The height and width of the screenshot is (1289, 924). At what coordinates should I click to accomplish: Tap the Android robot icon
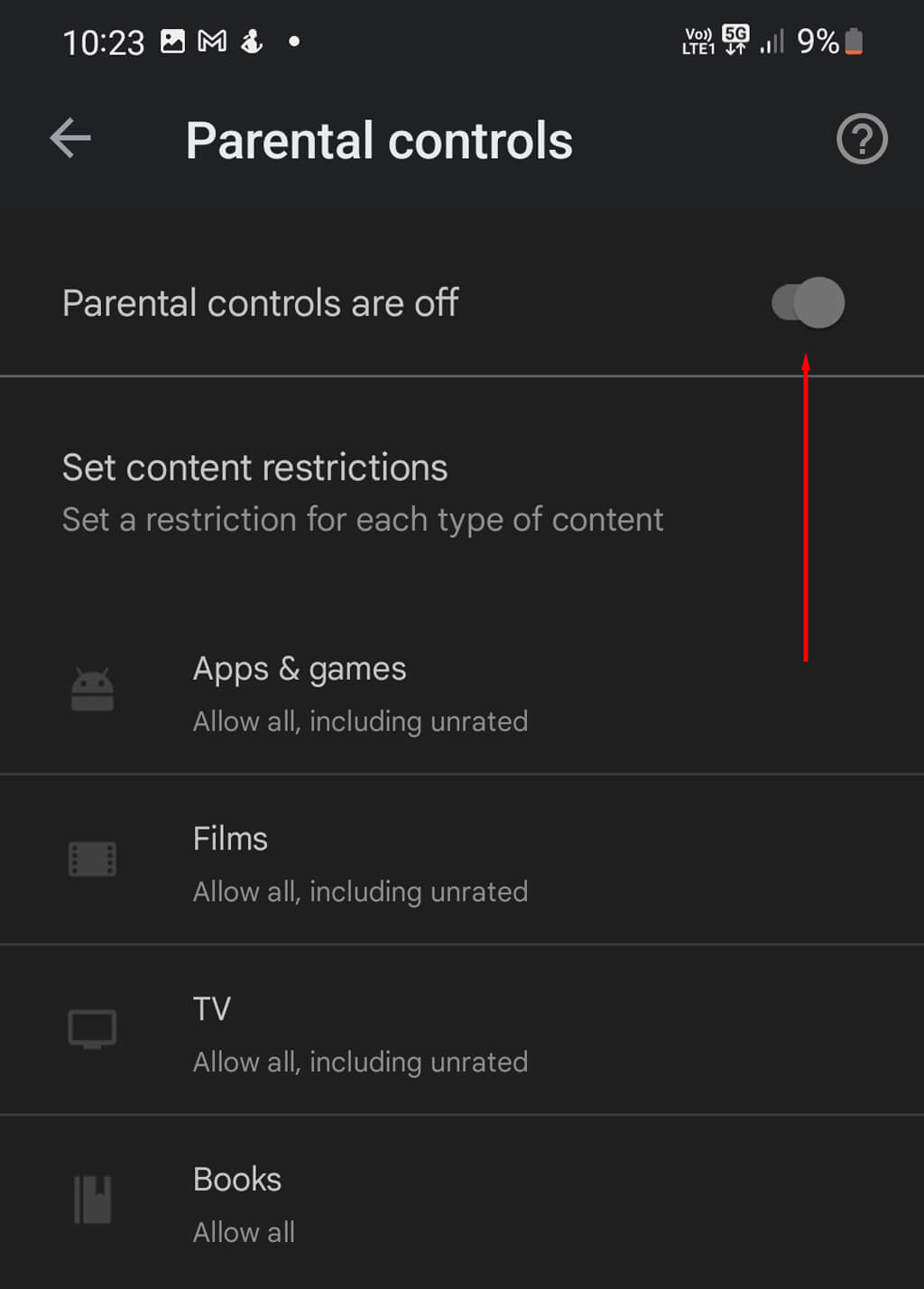[92, 691]
